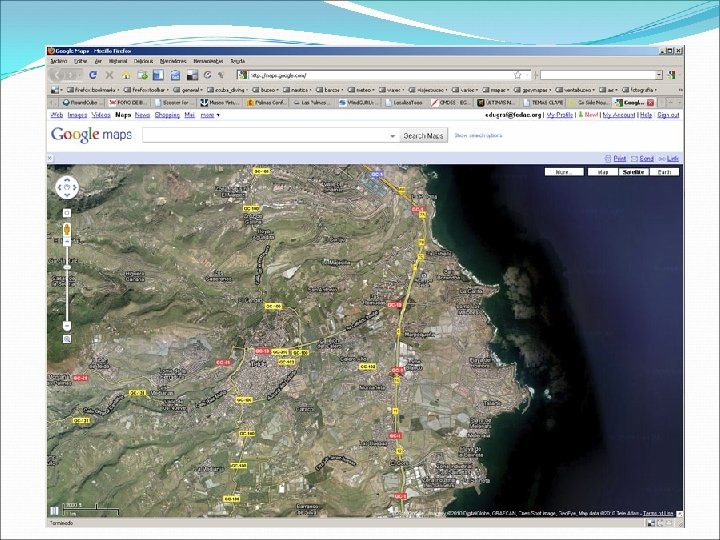Stop page loading with the X icon
Image resolution: width=720 pixels, height=540 pixels.
point(109,75)
